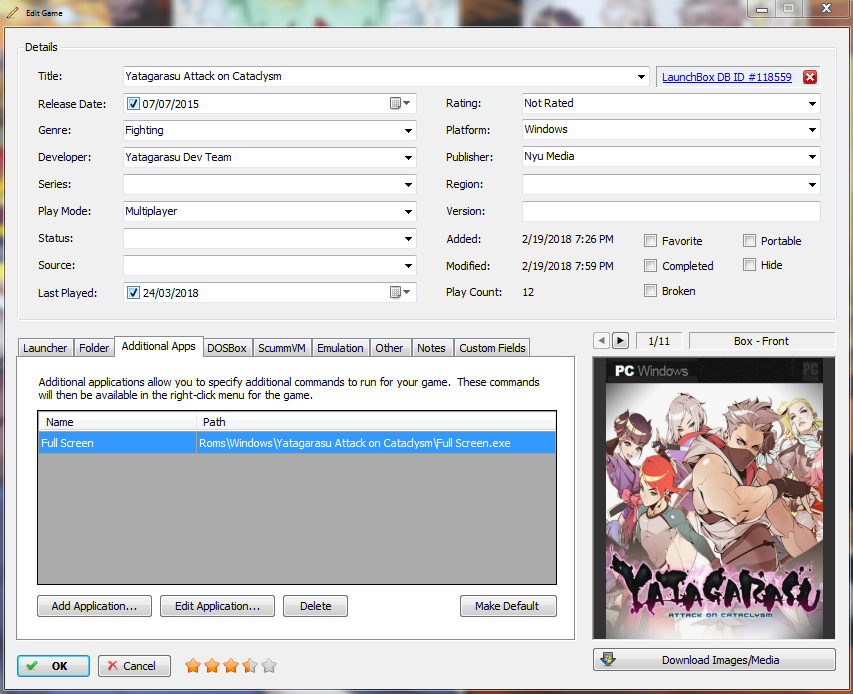Image resolution: width=853 pixels, height=694 pixels.
Task: Switch to the Folder tab
Action: point(94,348)
